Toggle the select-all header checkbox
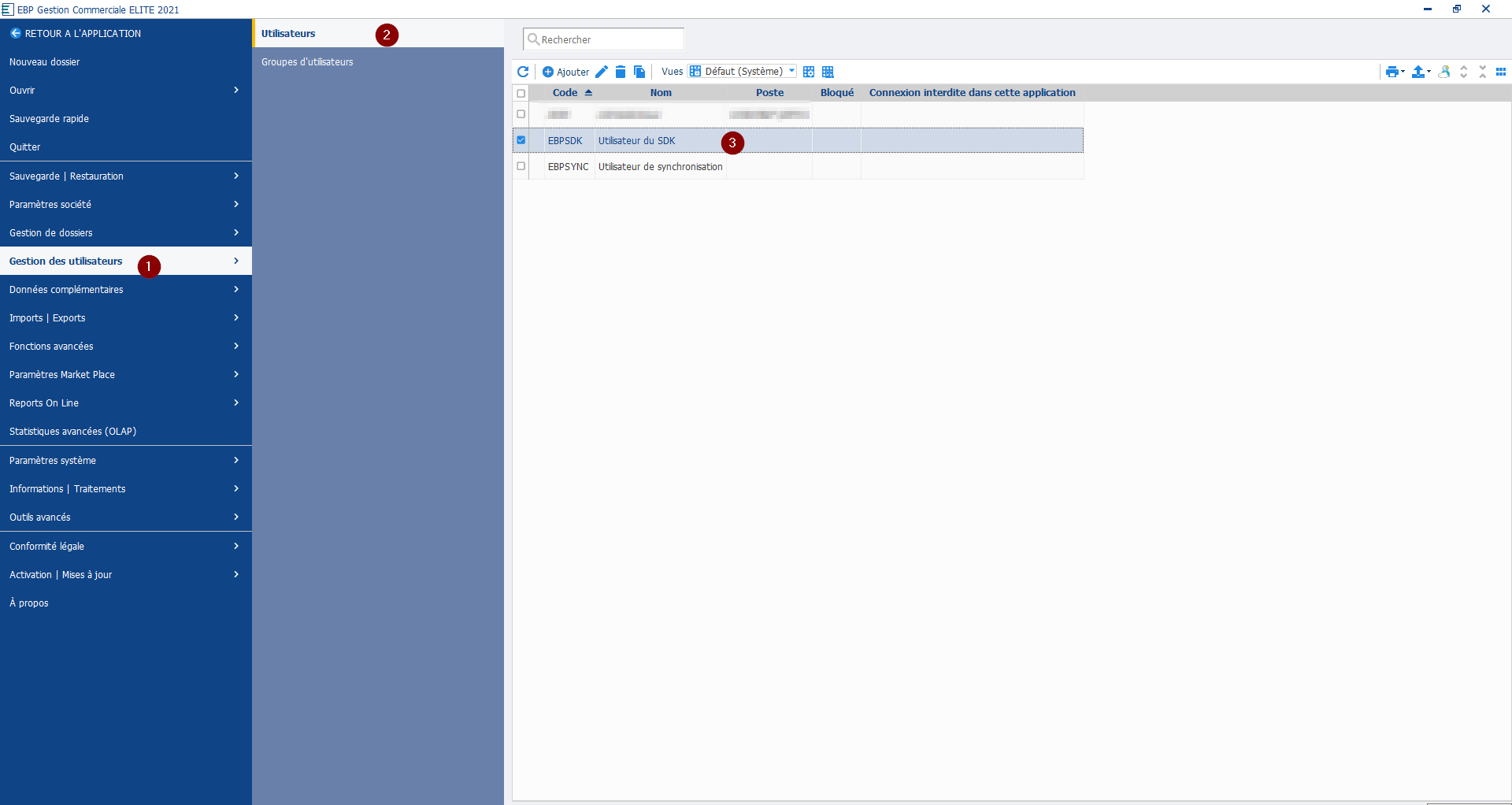1512x805 pixels. point(521,93)
